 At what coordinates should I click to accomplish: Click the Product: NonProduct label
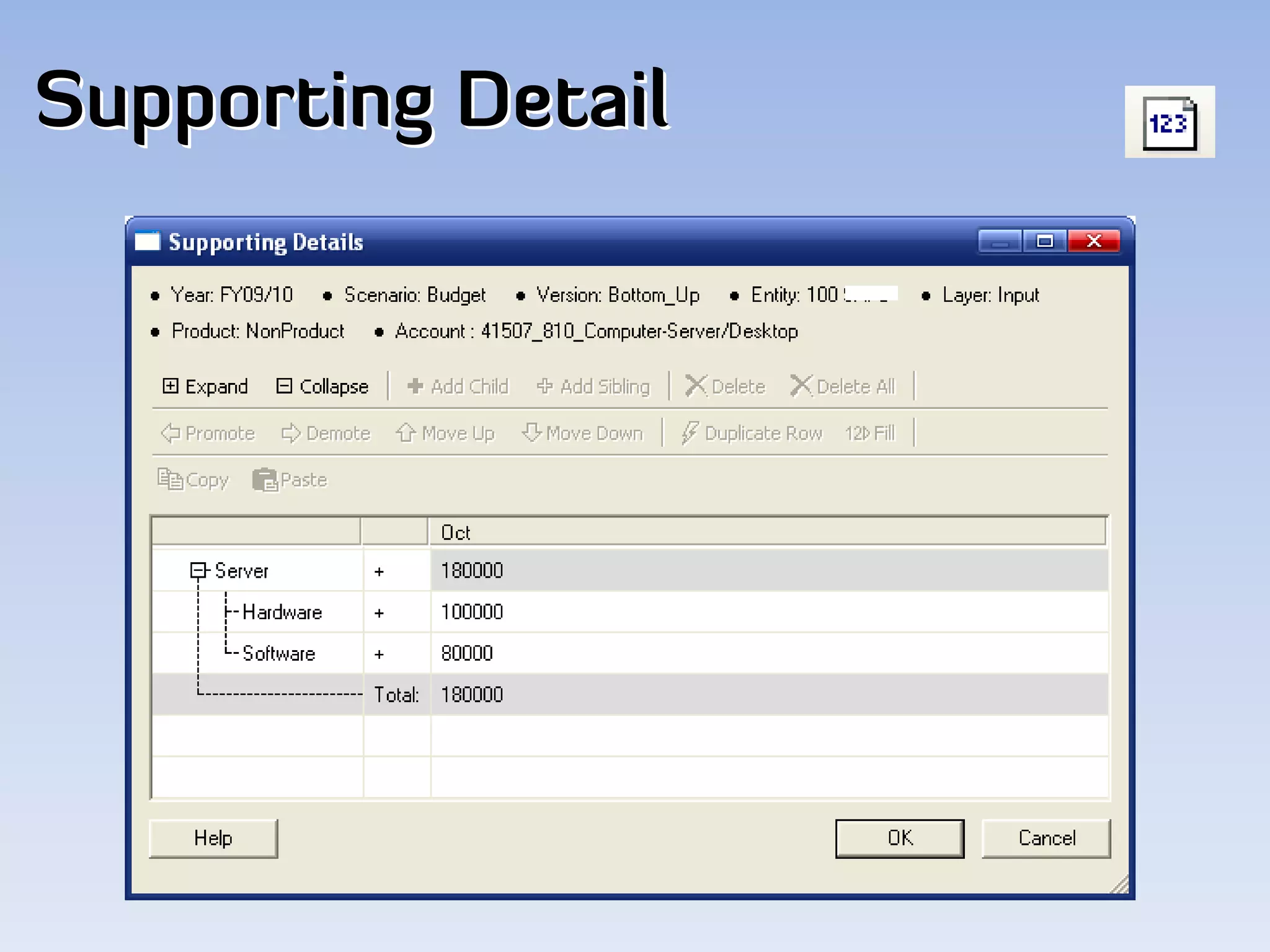click(x=258, y=332)
